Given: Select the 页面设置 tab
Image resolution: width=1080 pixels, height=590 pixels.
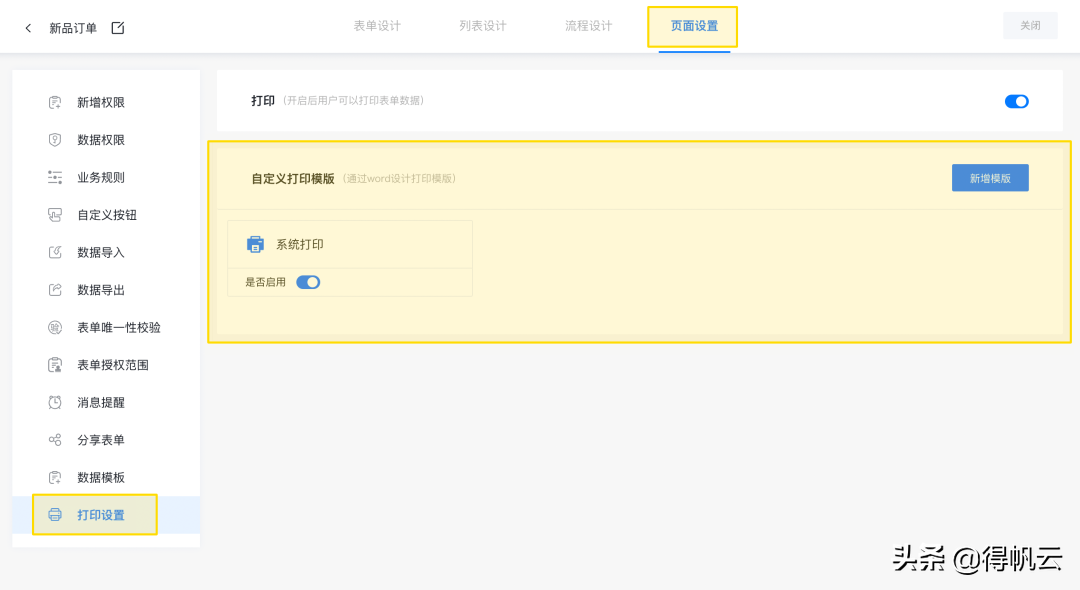Looking at the screenshot, I should tap(694, 26).
